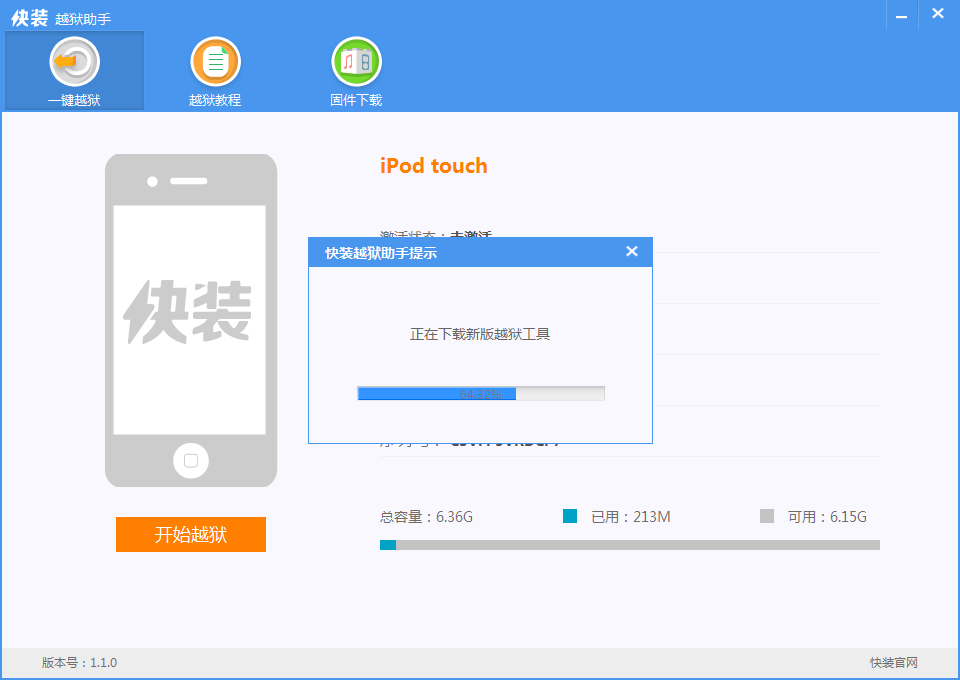Image resolution: width=960 pixels, height=680 pixels.
Task: Click the grey 可用 legend swatch
Action: 767,516
